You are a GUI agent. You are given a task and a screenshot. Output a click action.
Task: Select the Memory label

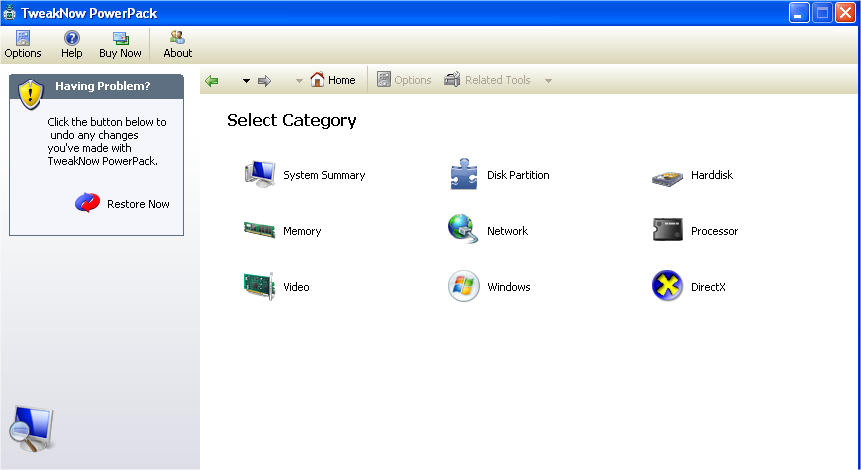click(302, 231)
